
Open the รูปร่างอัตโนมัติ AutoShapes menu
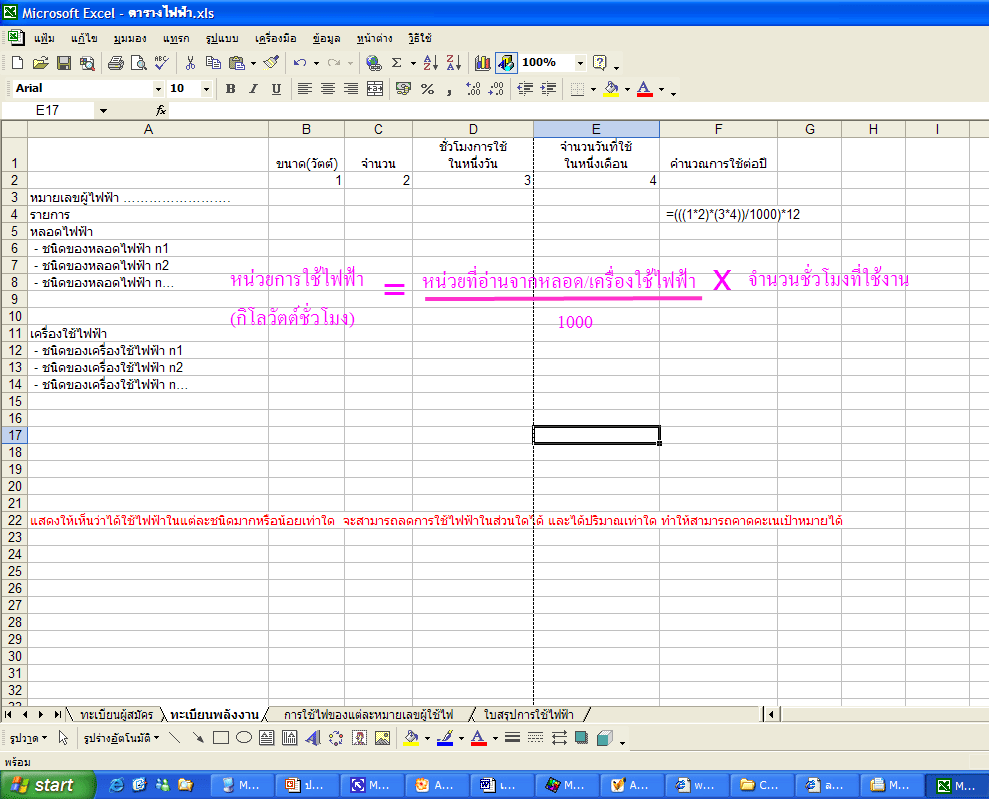pyautogui.click(x=121, y=738)
